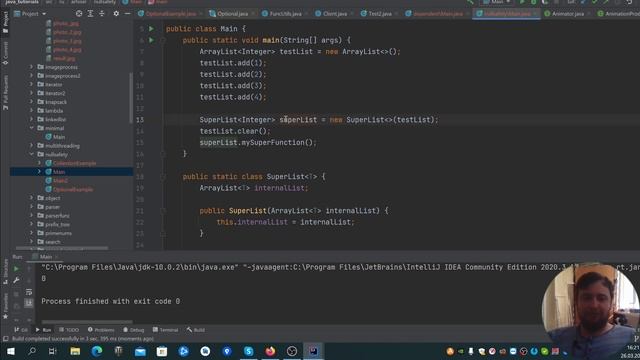This screenshot has height=360, width=640.
Task: Open Main run configuration dropdown
Action: [497, 2]
